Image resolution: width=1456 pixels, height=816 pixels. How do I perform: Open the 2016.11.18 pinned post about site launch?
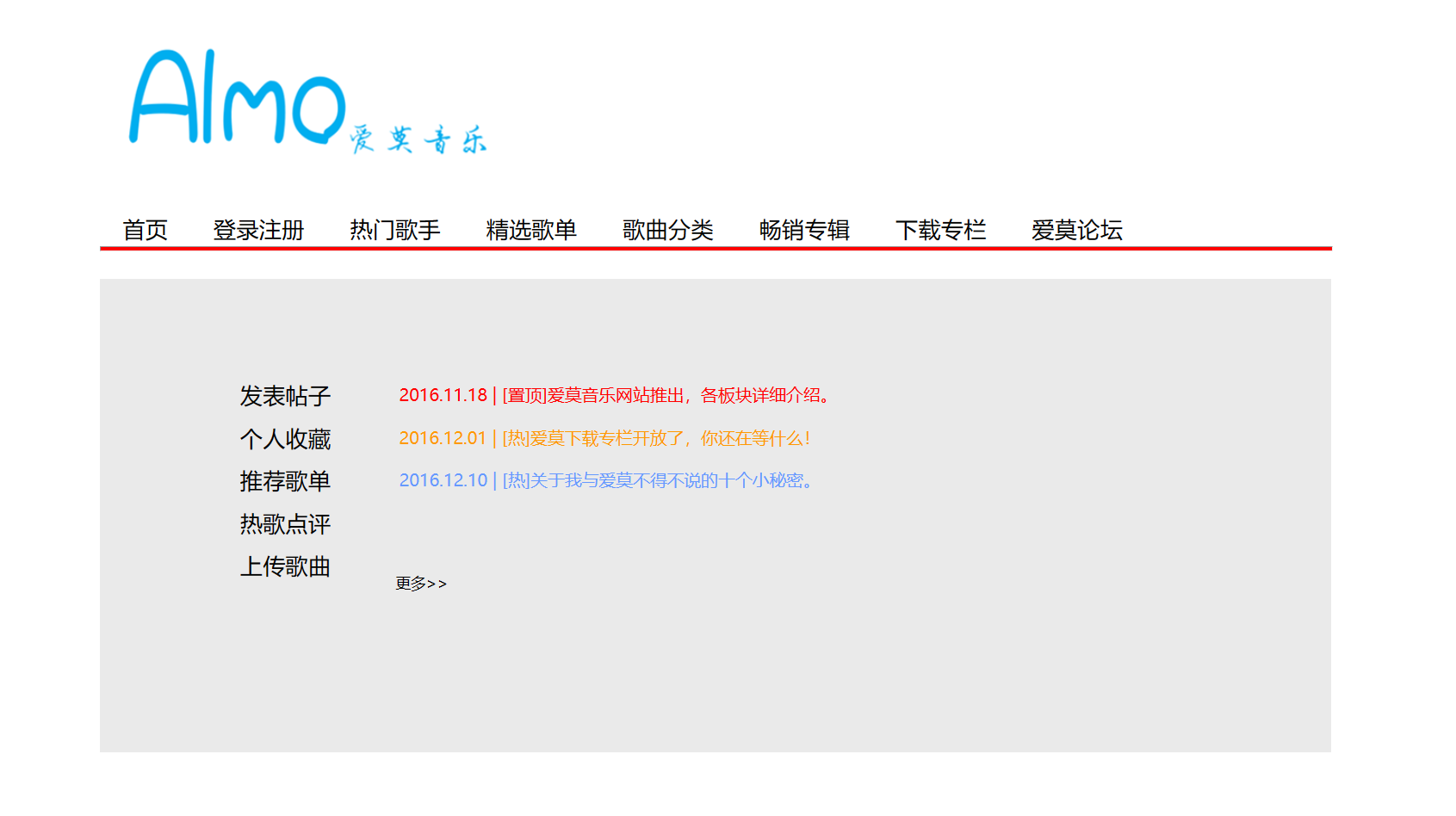pyautogui.click(x=616, y=395)
